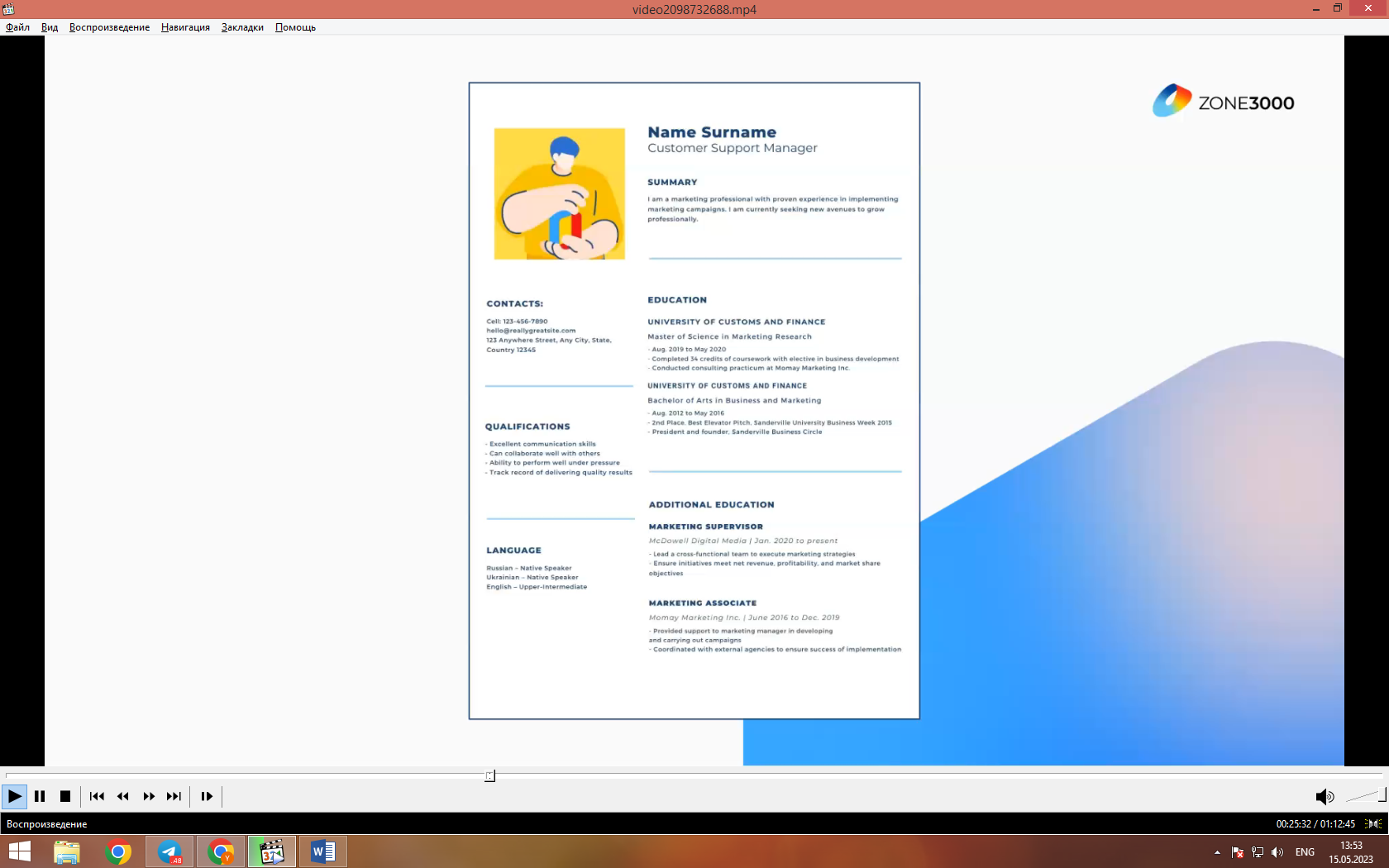Click the Play button
Viewport: 1389px width, 868px height.
point(14,796)
